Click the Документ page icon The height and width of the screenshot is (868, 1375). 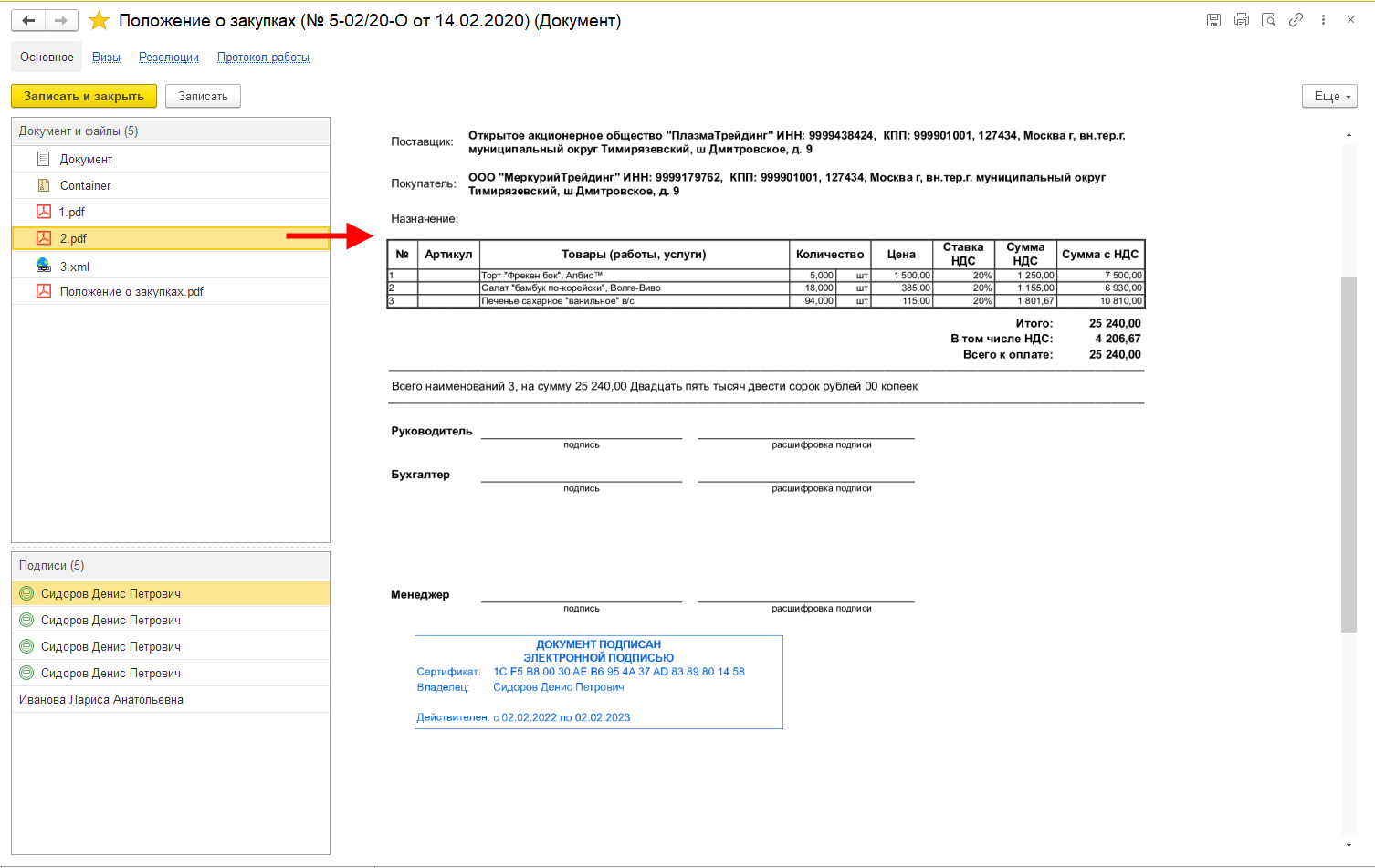point(43,159)
